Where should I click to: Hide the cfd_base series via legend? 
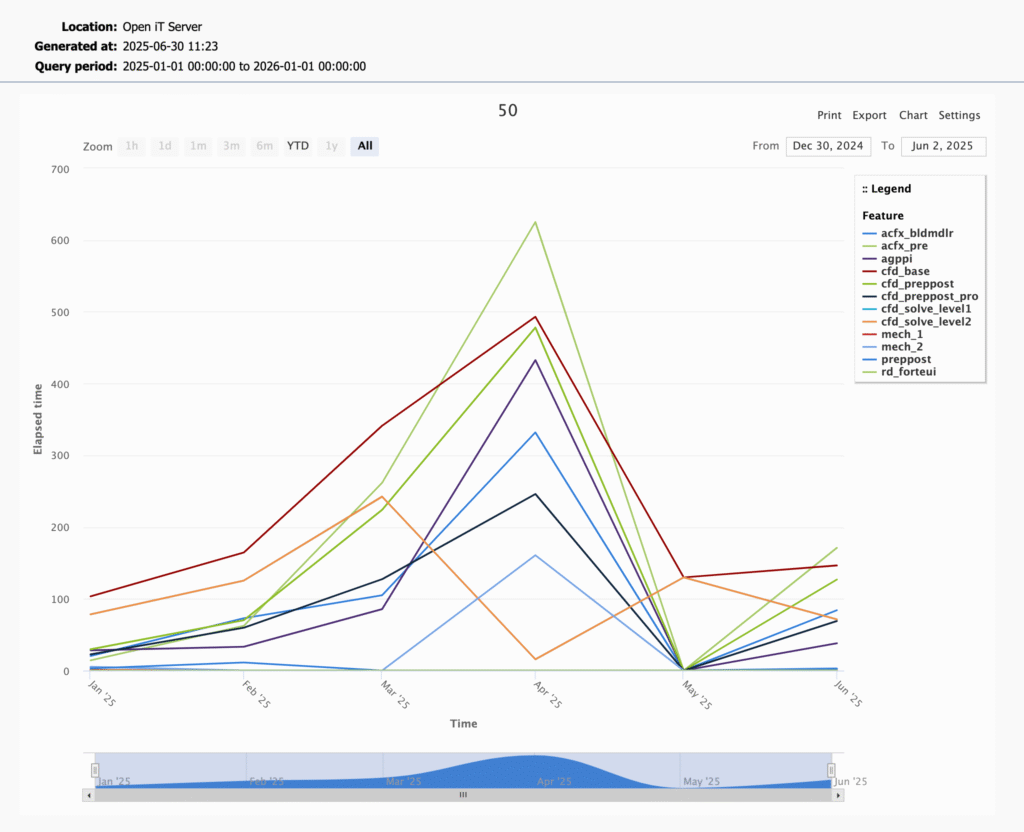[904, 271]
